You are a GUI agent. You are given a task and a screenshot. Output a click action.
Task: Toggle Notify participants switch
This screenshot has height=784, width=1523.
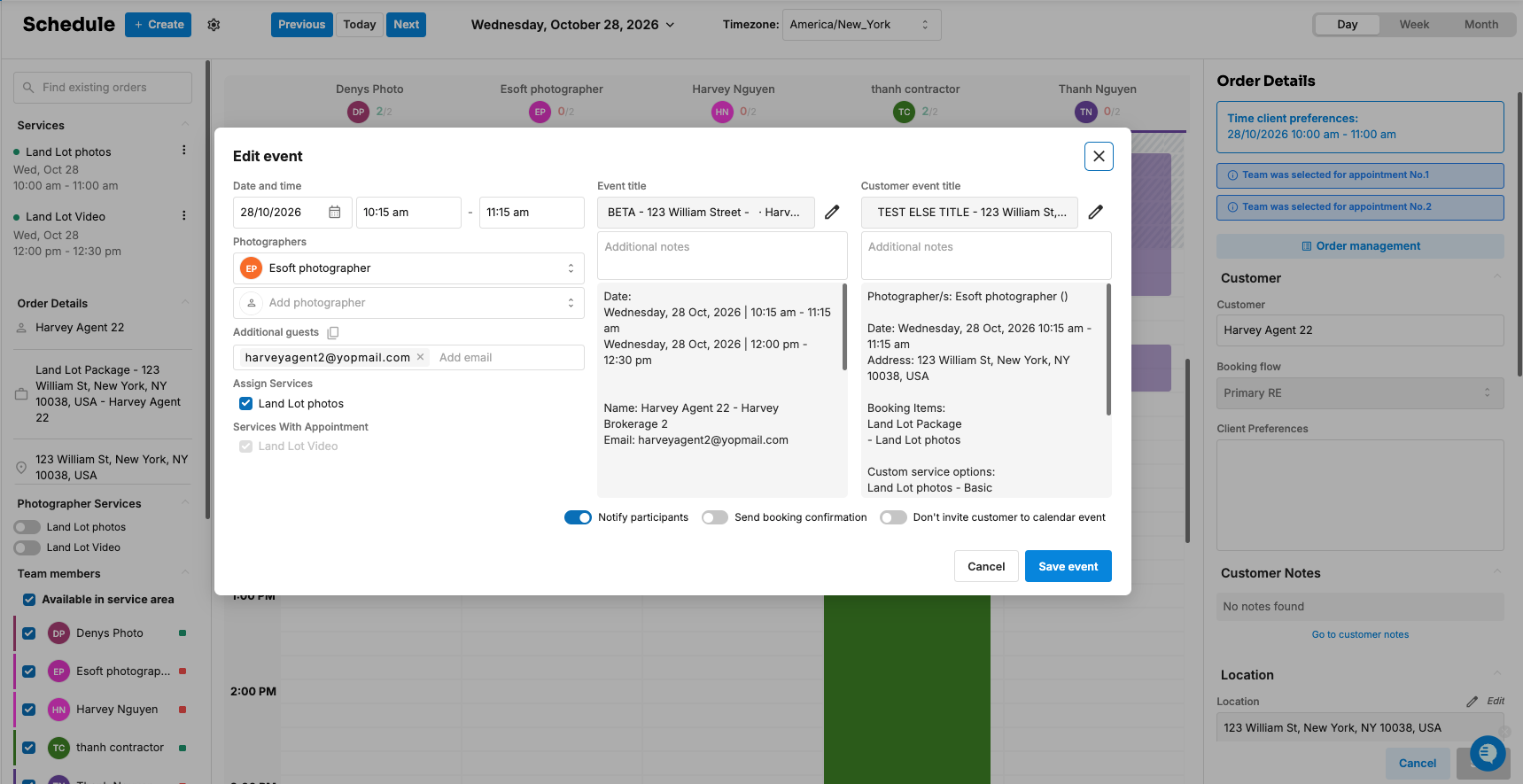coord(578,517)
